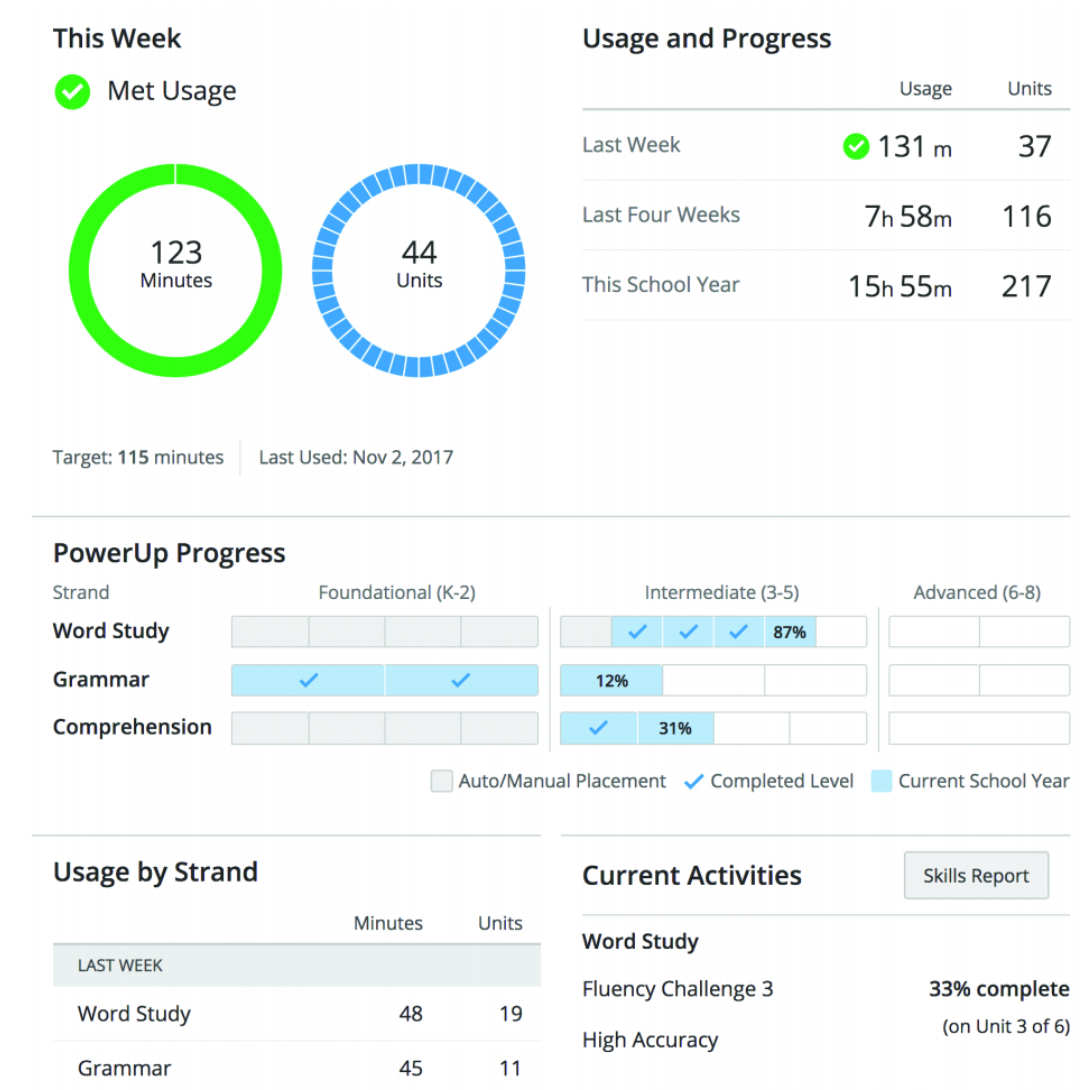Click the first Word Study Intermediate checkmark
The image size is (1086, 1090).
tap(637, 632)
